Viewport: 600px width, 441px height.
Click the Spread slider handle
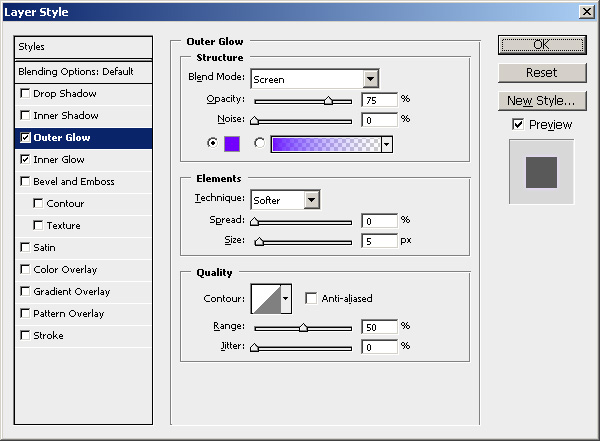(254, 222)
